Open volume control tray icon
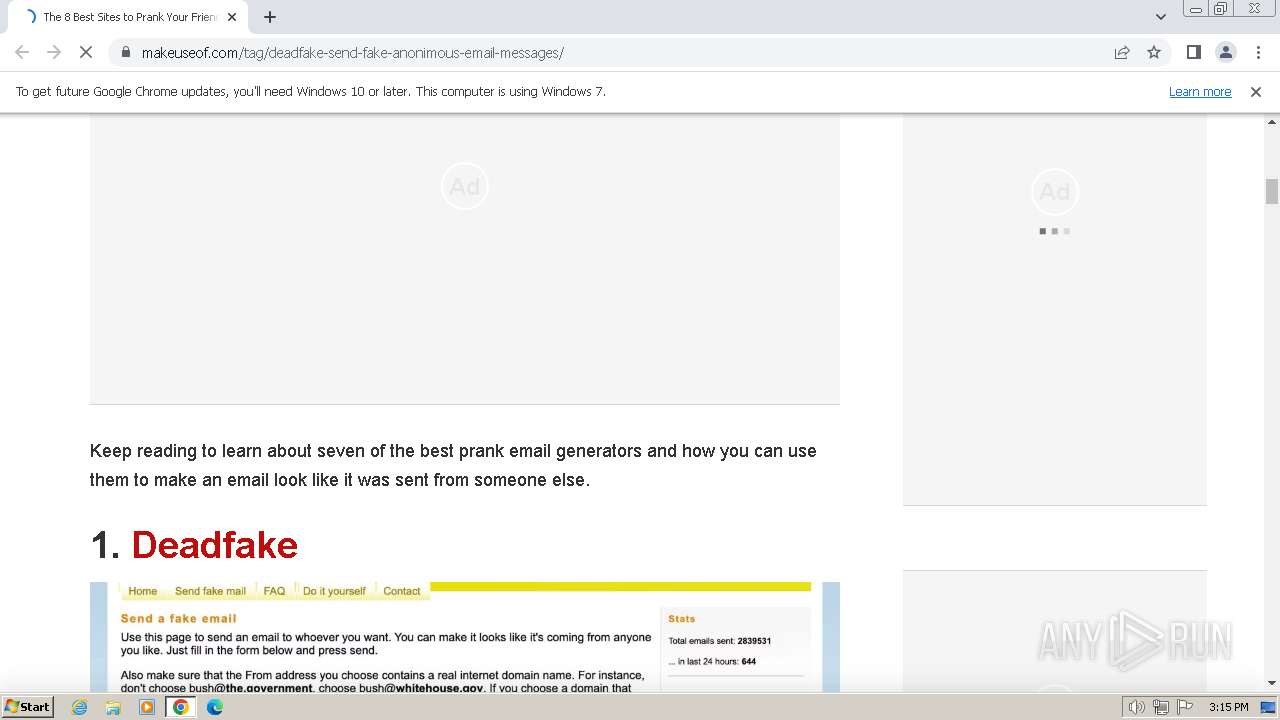This screenshot has width=1280, height=720. (x=1136, y=707)
